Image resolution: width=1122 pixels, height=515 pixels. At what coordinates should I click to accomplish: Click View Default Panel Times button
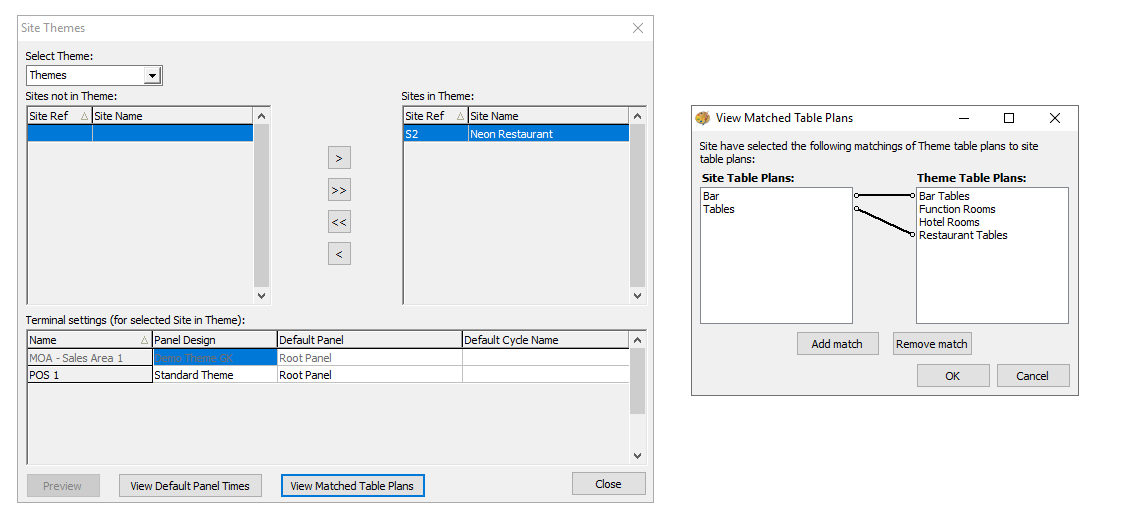point(190,486)
